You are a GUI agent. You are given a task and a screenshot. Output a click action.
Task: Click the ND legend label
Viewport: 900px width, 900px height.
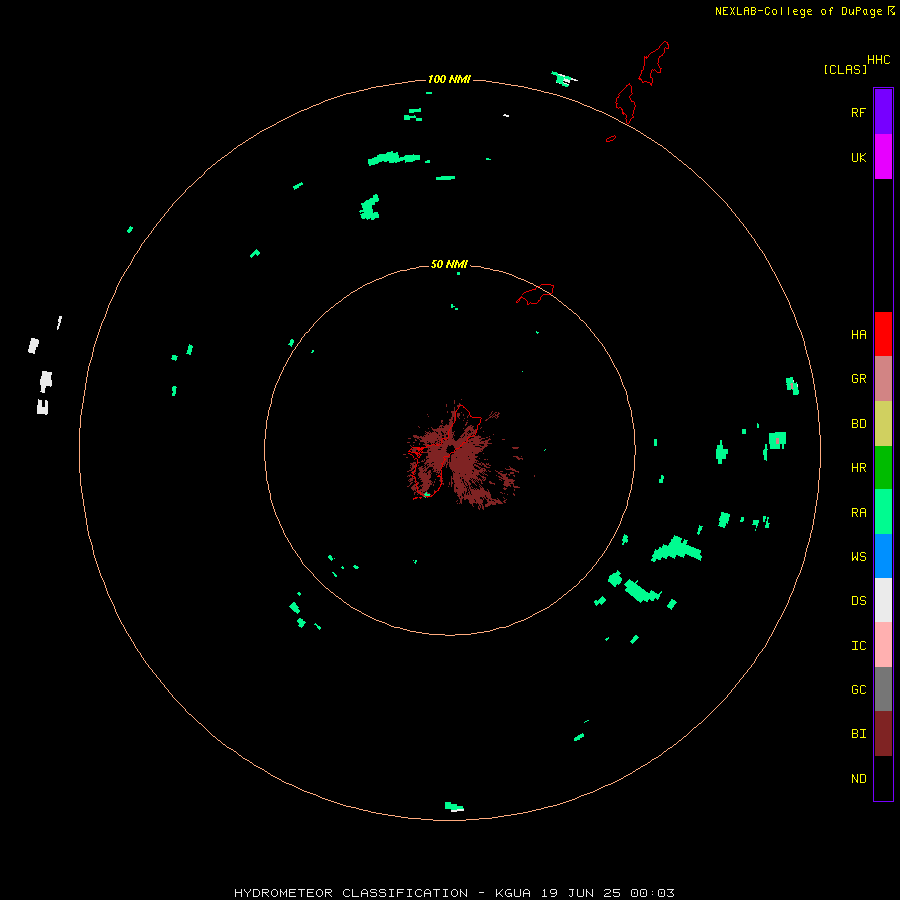coord(858,778)
